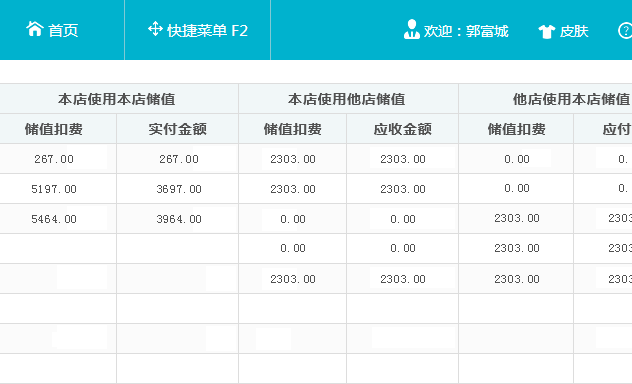Click the cell showing 3964.00
Image resolution: width=632 pixels, height=384 pixels.
(x=177, y=219)
